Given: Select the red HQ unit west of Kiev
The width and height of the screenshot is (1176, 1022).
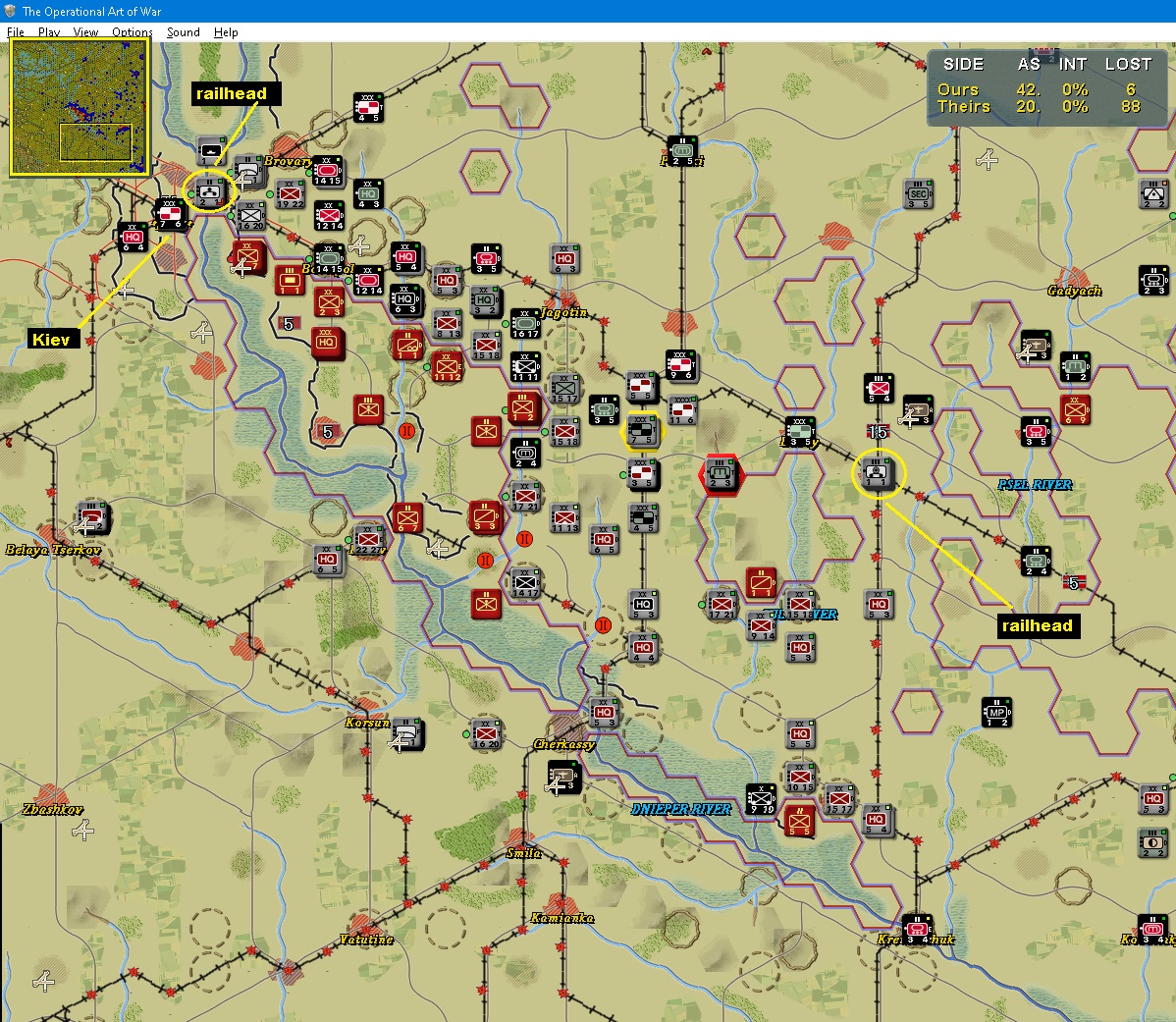Looking at the screenshot, I should 133,237.
